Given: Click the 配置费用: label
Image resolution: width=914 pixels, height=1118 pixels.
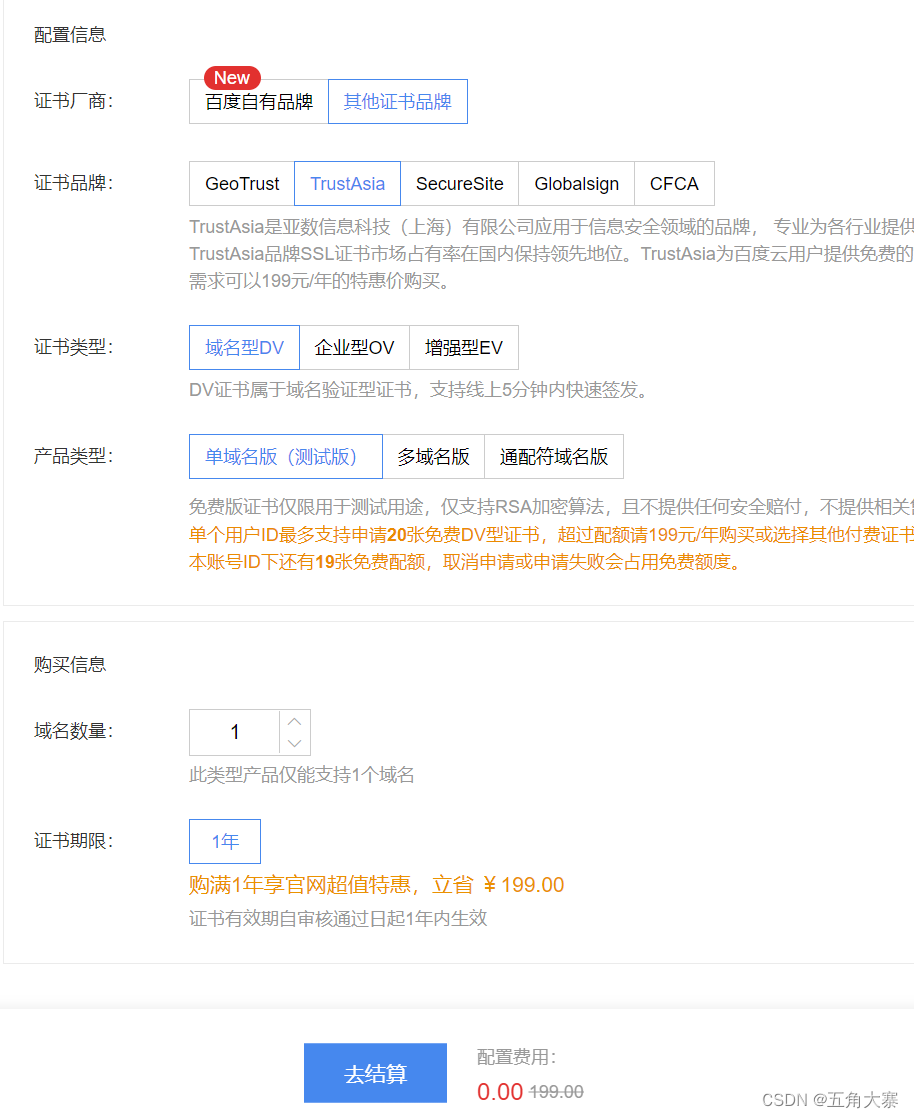Looking at the screenshot, I should click(516, 1057).
